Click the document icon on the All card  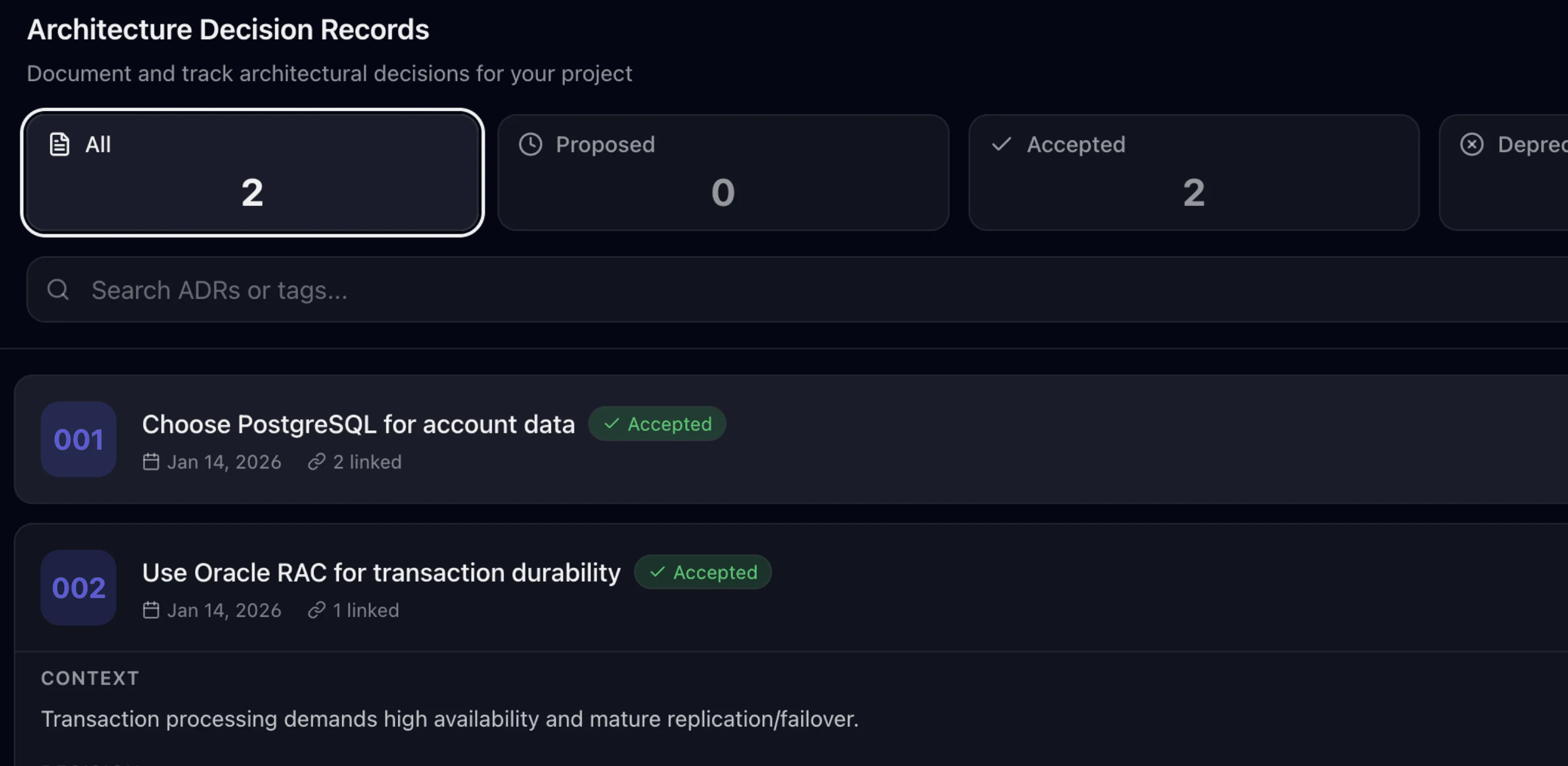pos(59,144)
